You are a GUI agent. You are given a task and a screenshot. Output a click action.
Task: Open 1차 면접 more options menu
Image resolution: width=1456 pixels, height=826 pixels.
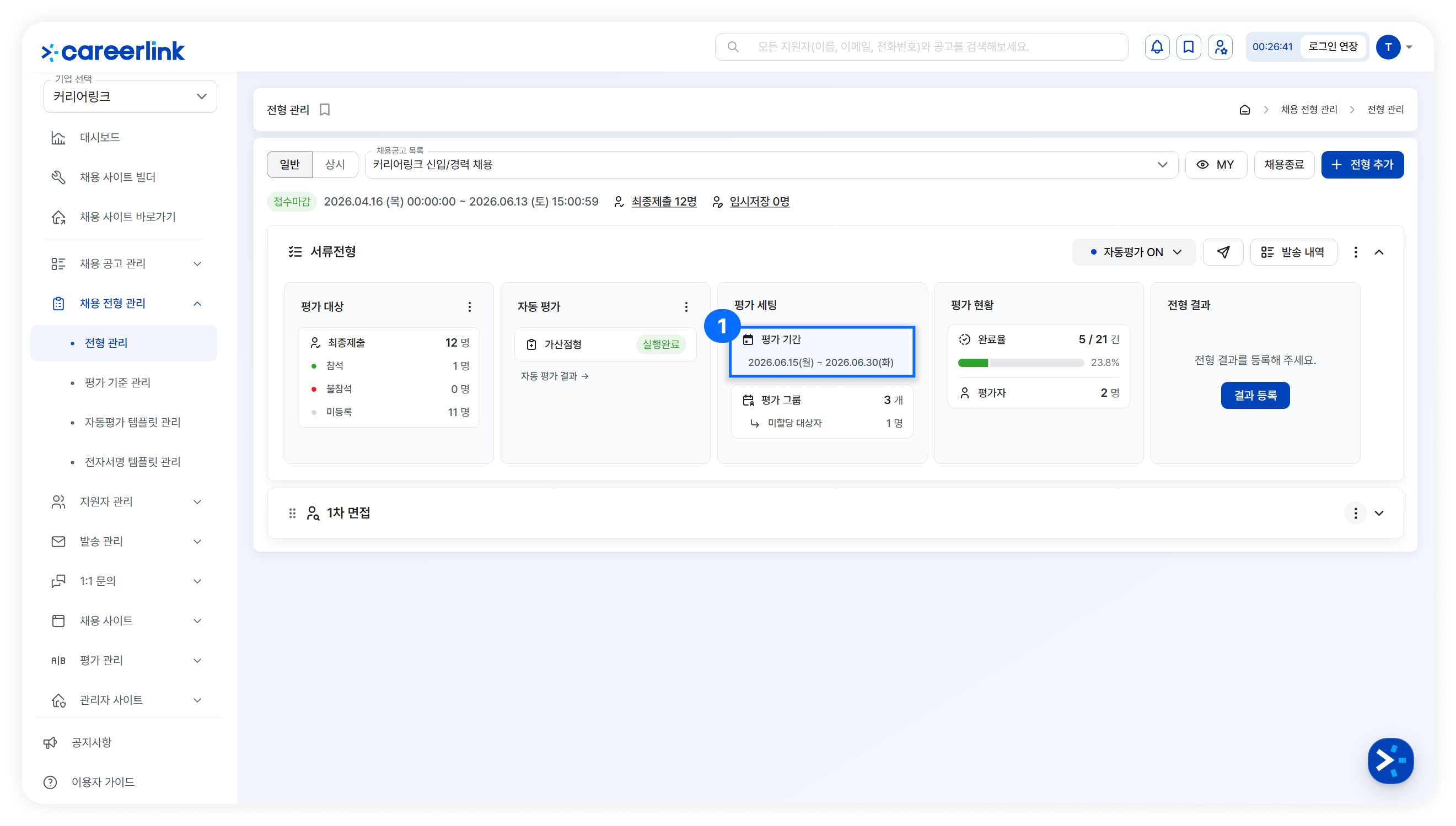[x=1356, y=513]
